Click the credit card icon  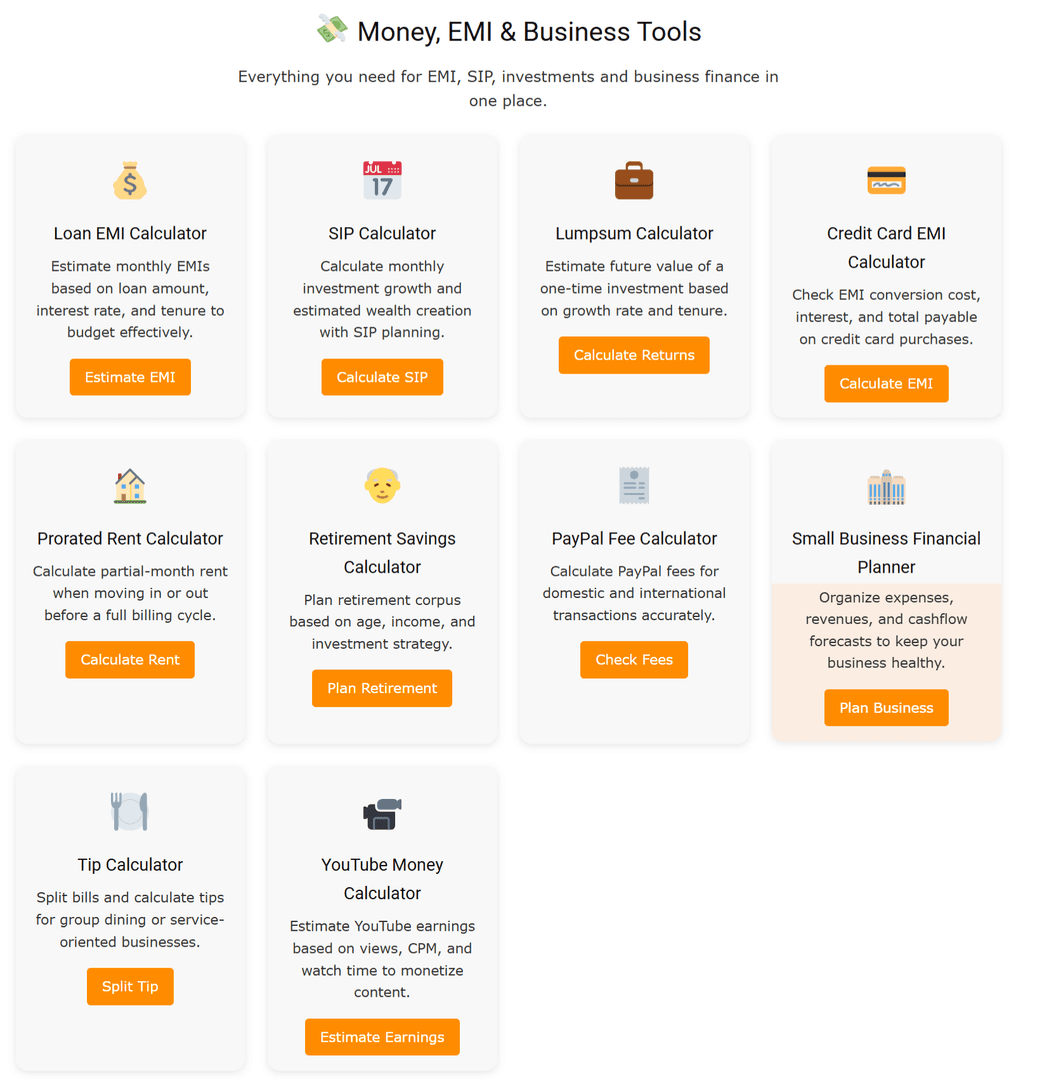pos(886,181)
